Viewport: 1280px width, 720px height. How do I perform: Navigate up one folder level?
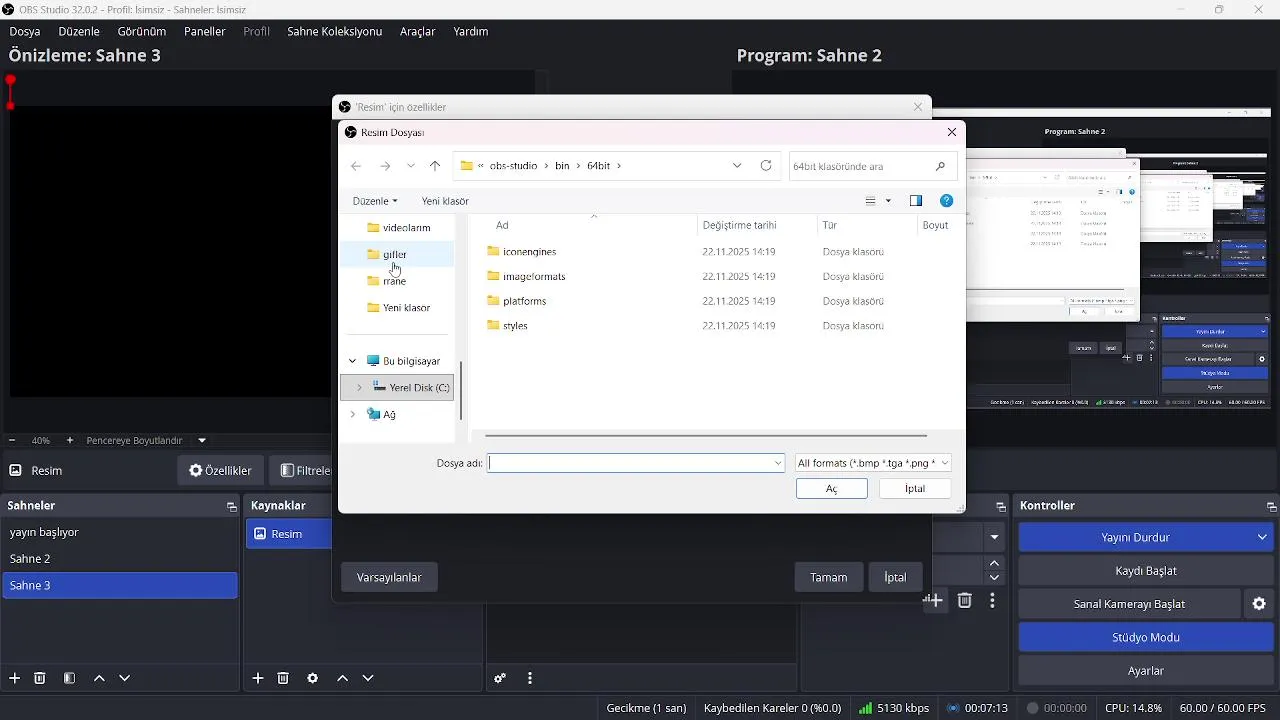435,166
